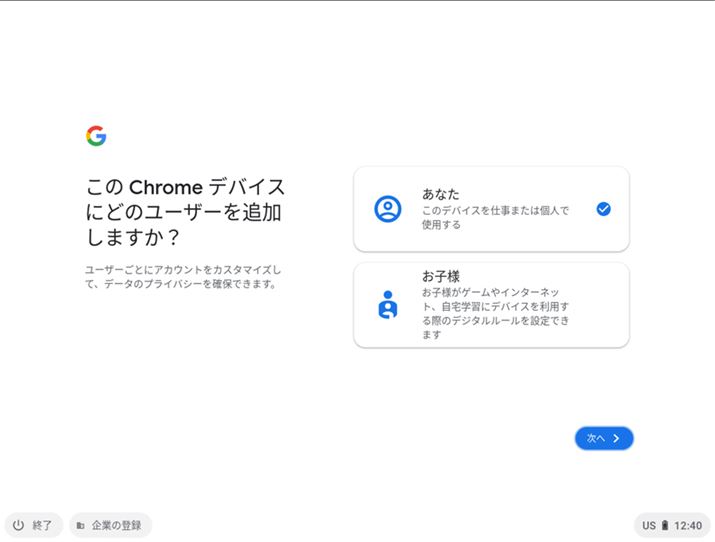Open the US input method menu
Viewport: 715px width, 542px height.
point(649,526)
